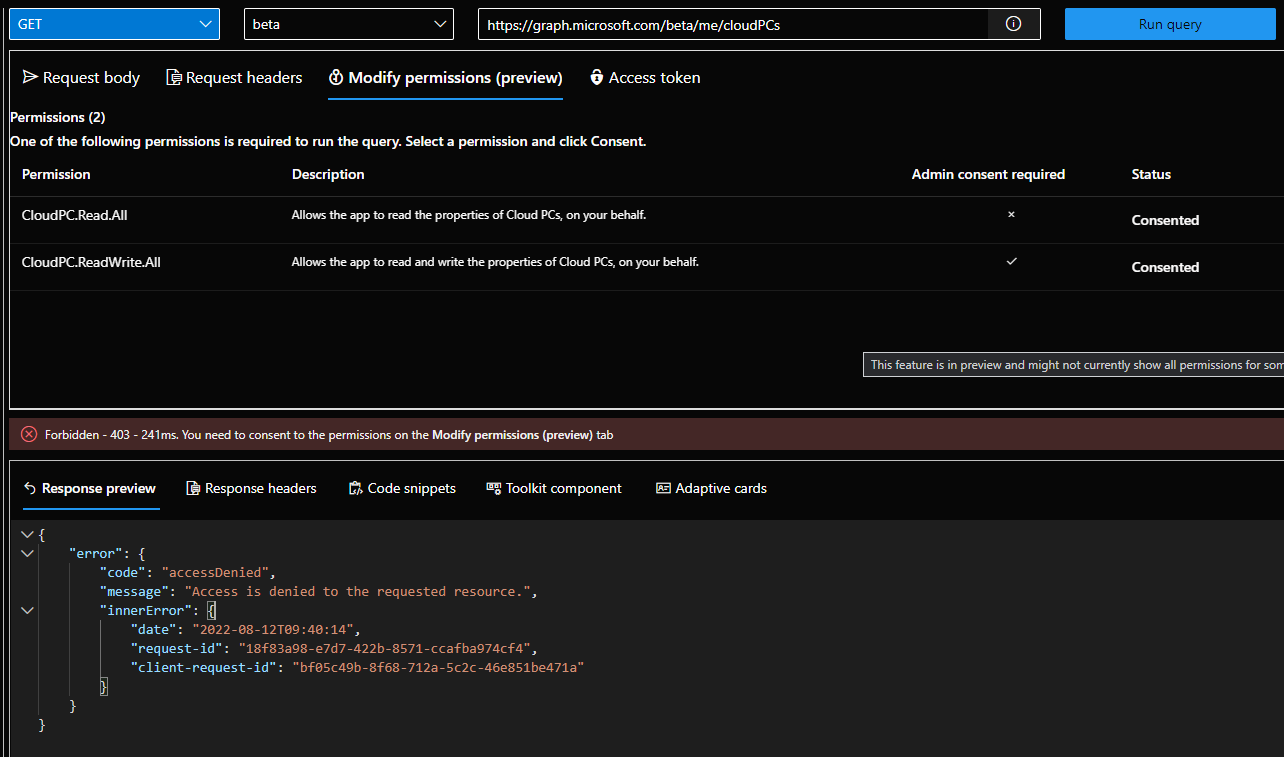Open the GET HTTP method dropdown
This screenshot has height=757, width=1284.
[114, 24]
